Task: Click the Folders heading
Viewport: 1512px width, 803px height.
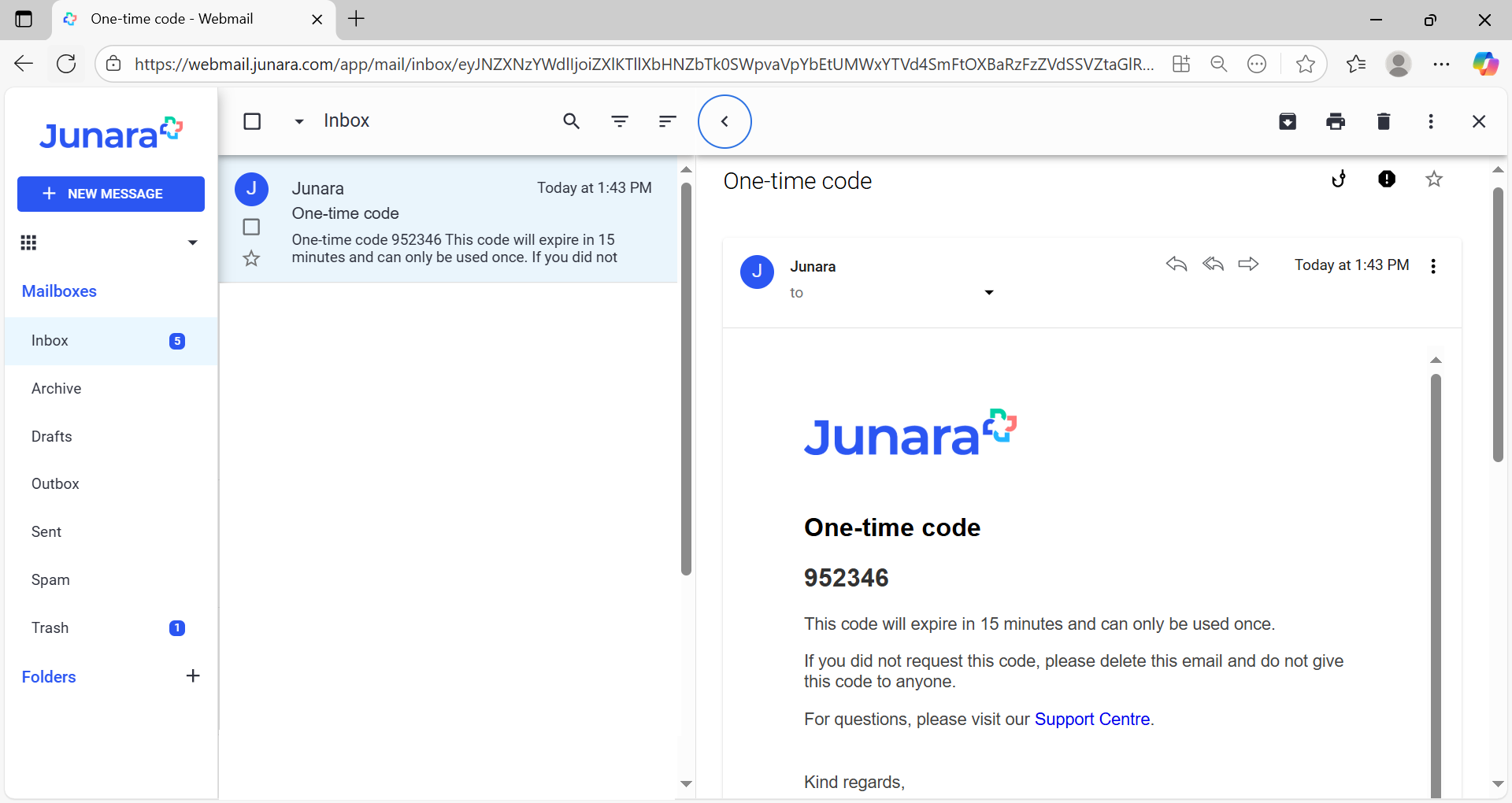Action: [49, 677]
